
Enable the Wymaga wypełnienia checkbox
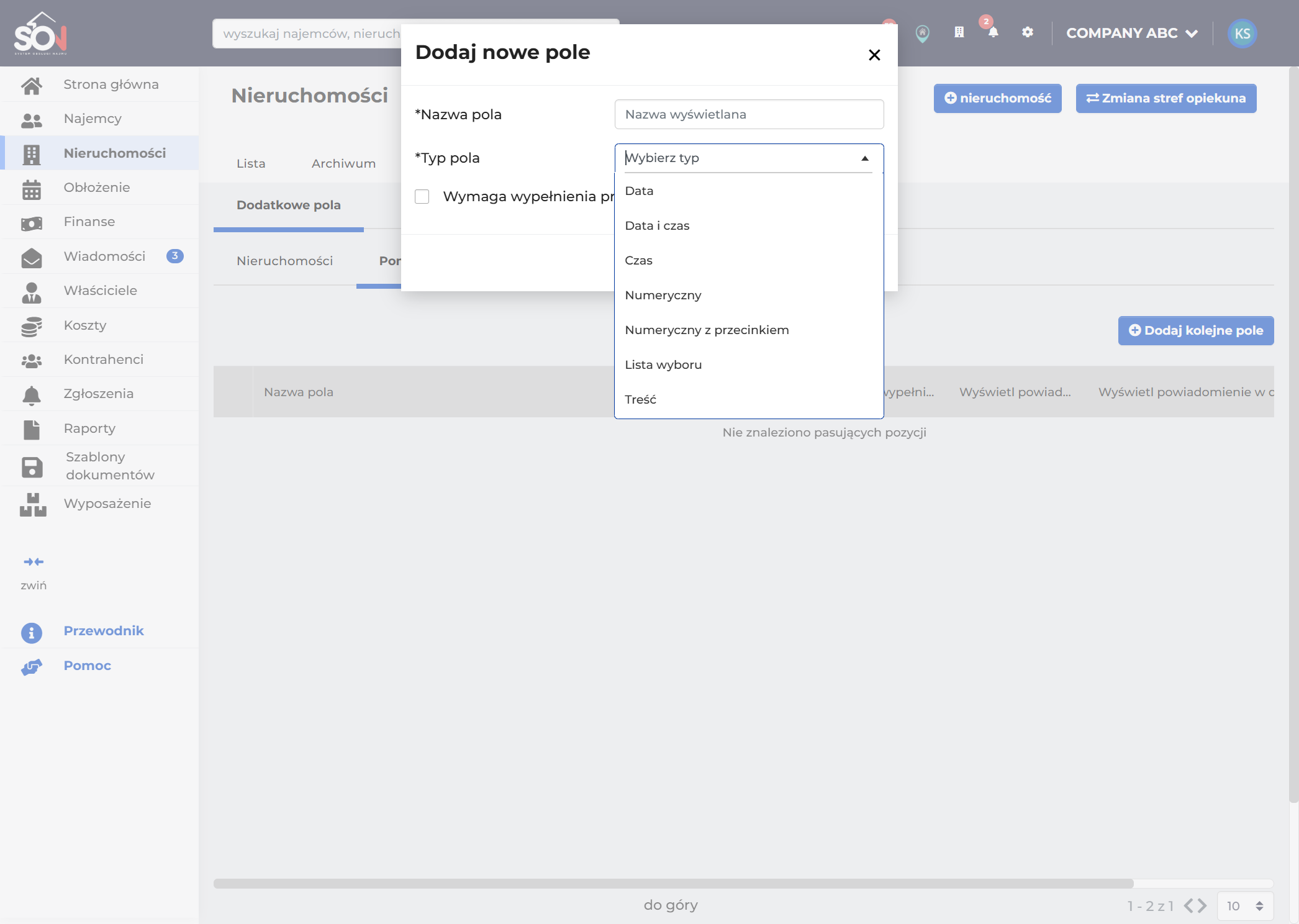click(422, 197)
